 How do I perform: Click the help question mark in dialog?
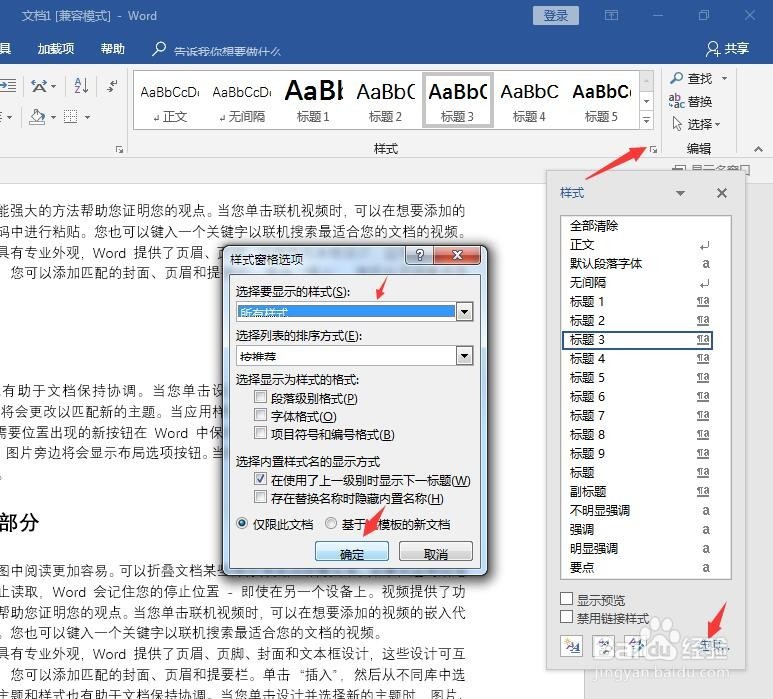[x=419, y=255]
